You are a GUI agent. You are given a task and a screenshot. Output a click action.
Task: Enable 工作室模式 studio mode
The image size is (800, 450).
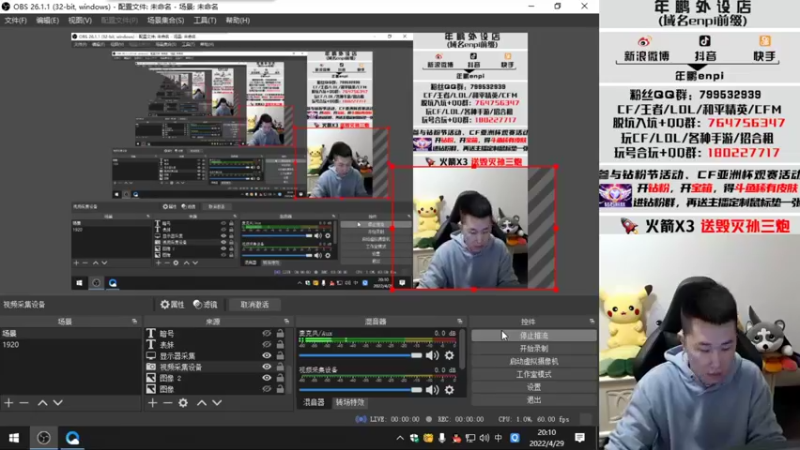(534, 374)
